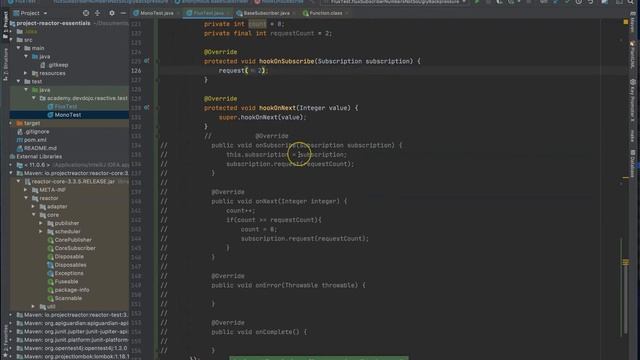Switch to the Function.class tab

[x=325, y=13]
